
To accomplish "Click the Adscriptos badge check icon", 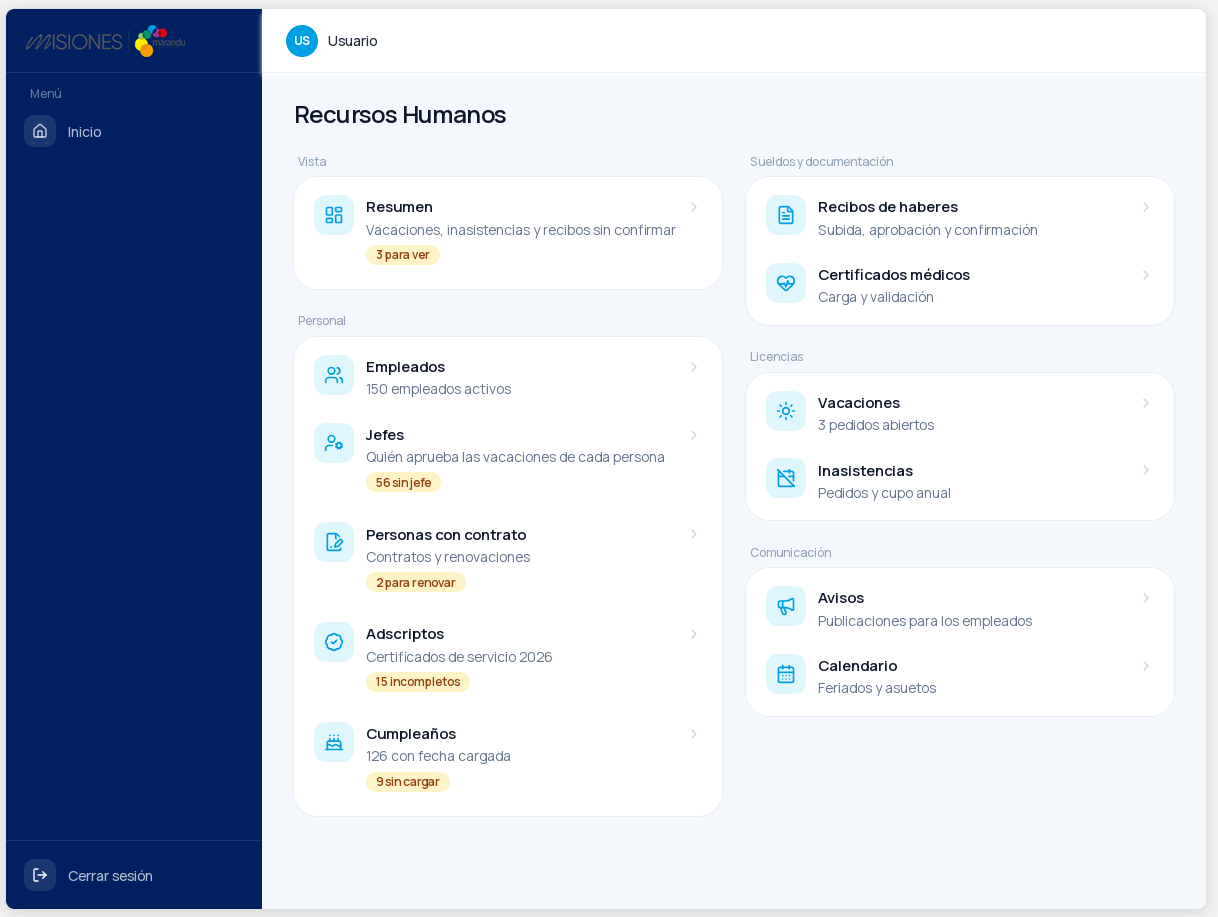I will [334, 642].
